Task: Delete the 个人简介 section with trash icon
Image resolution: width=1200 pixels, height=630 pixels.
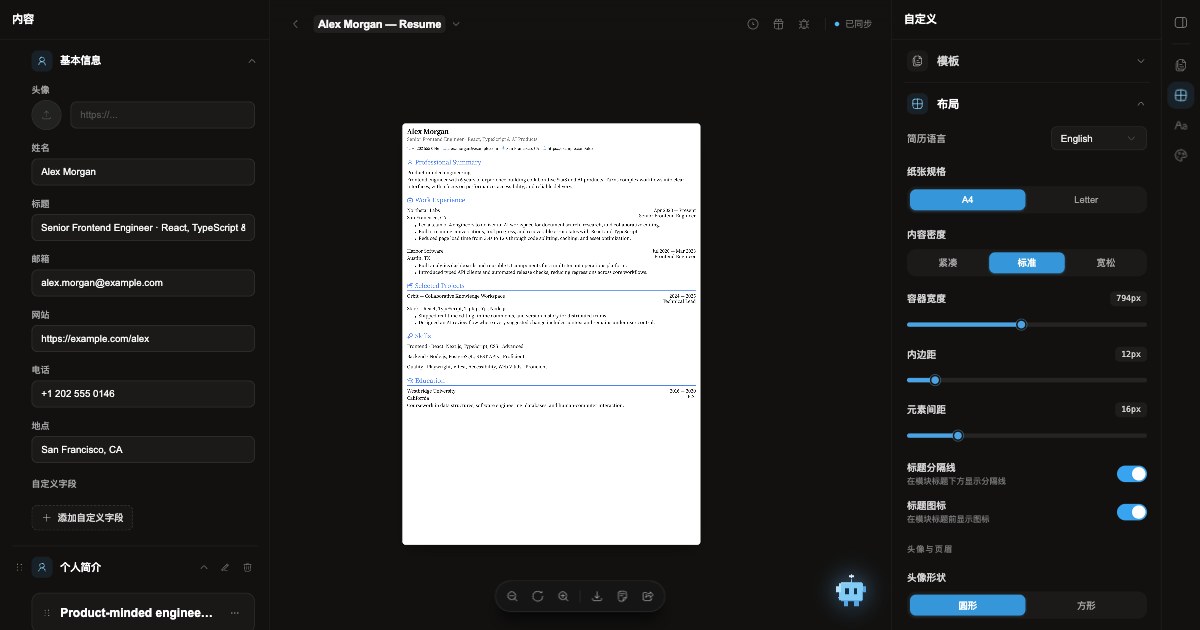Action: (x=248, y=567)
